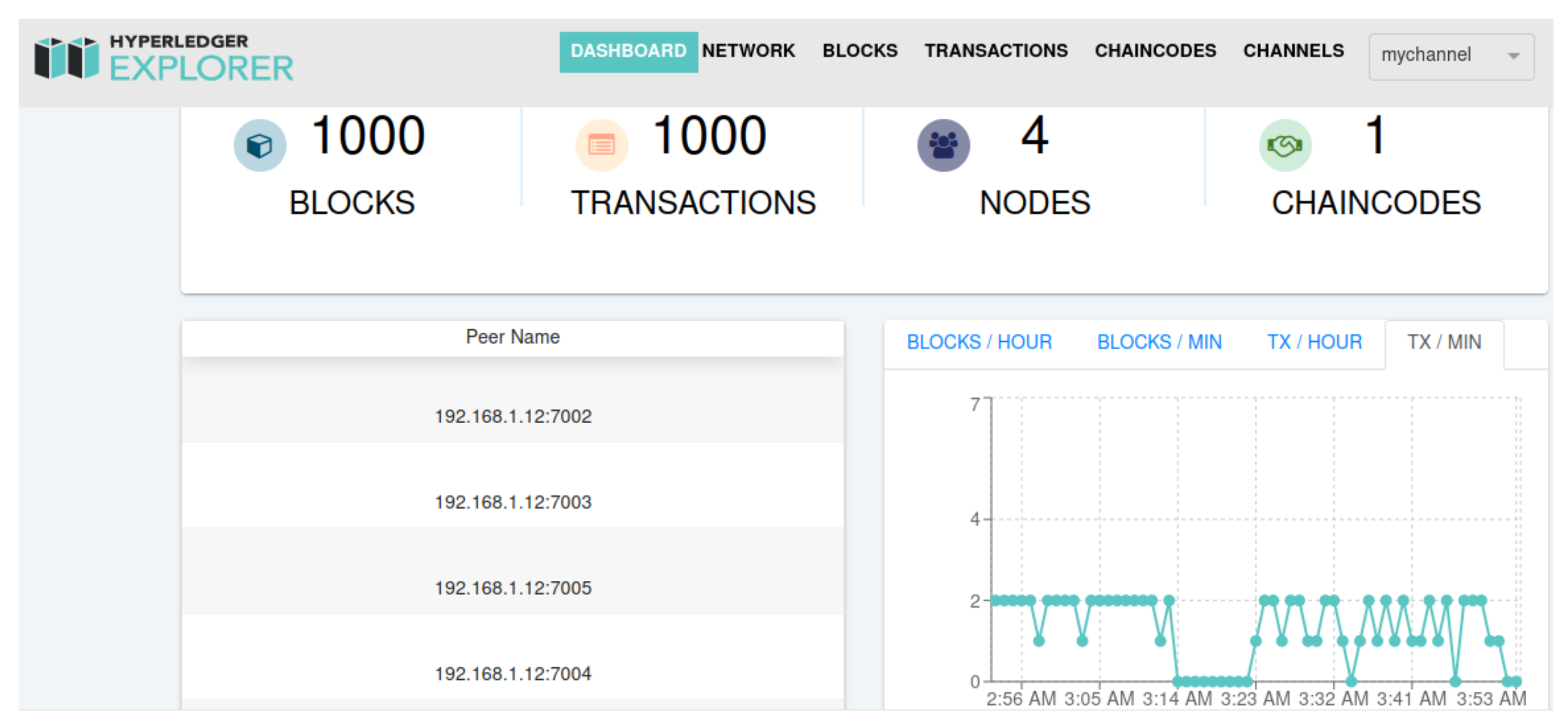Open the Chaincodes page from the navbar

tap(1155, 50)
